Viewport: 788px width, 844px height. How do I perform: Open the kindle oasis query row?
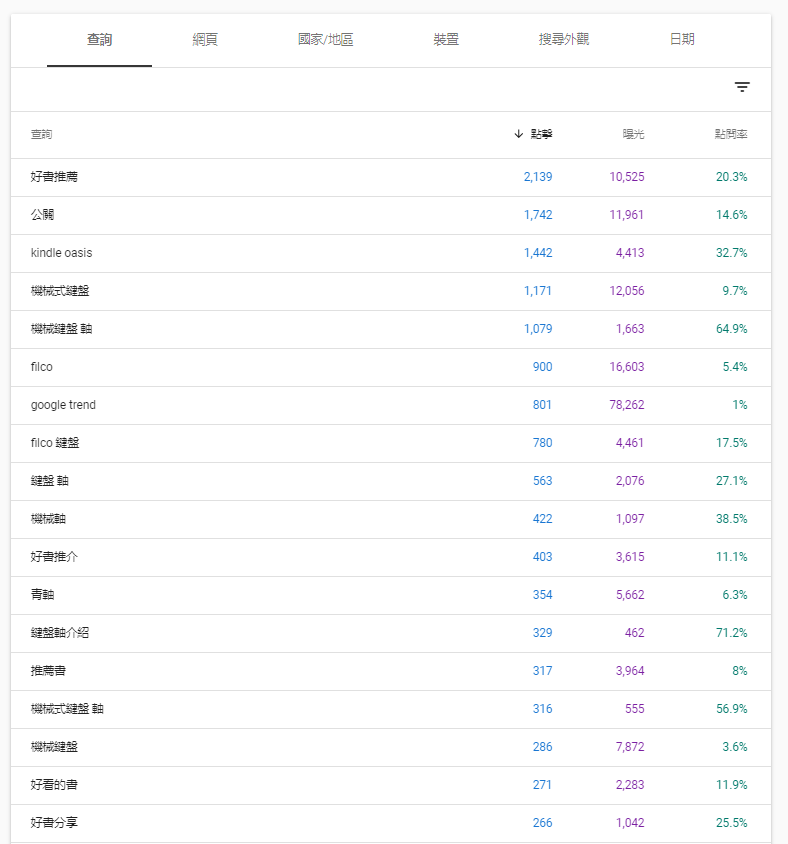61,253
